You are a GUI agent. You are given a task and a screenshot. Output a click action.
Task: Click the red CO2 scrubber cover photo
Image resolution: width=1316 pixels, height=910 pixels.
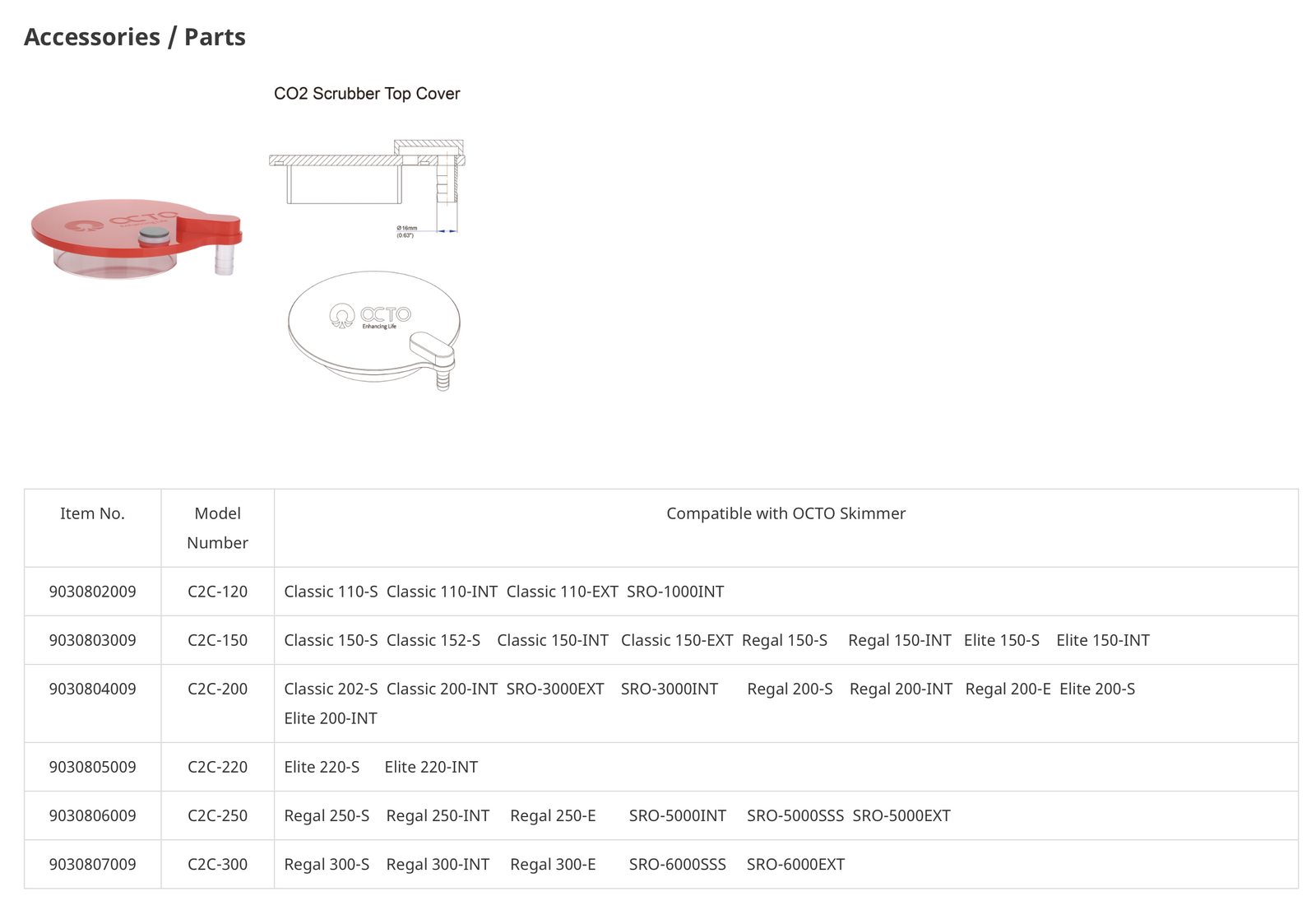point(137,238)
